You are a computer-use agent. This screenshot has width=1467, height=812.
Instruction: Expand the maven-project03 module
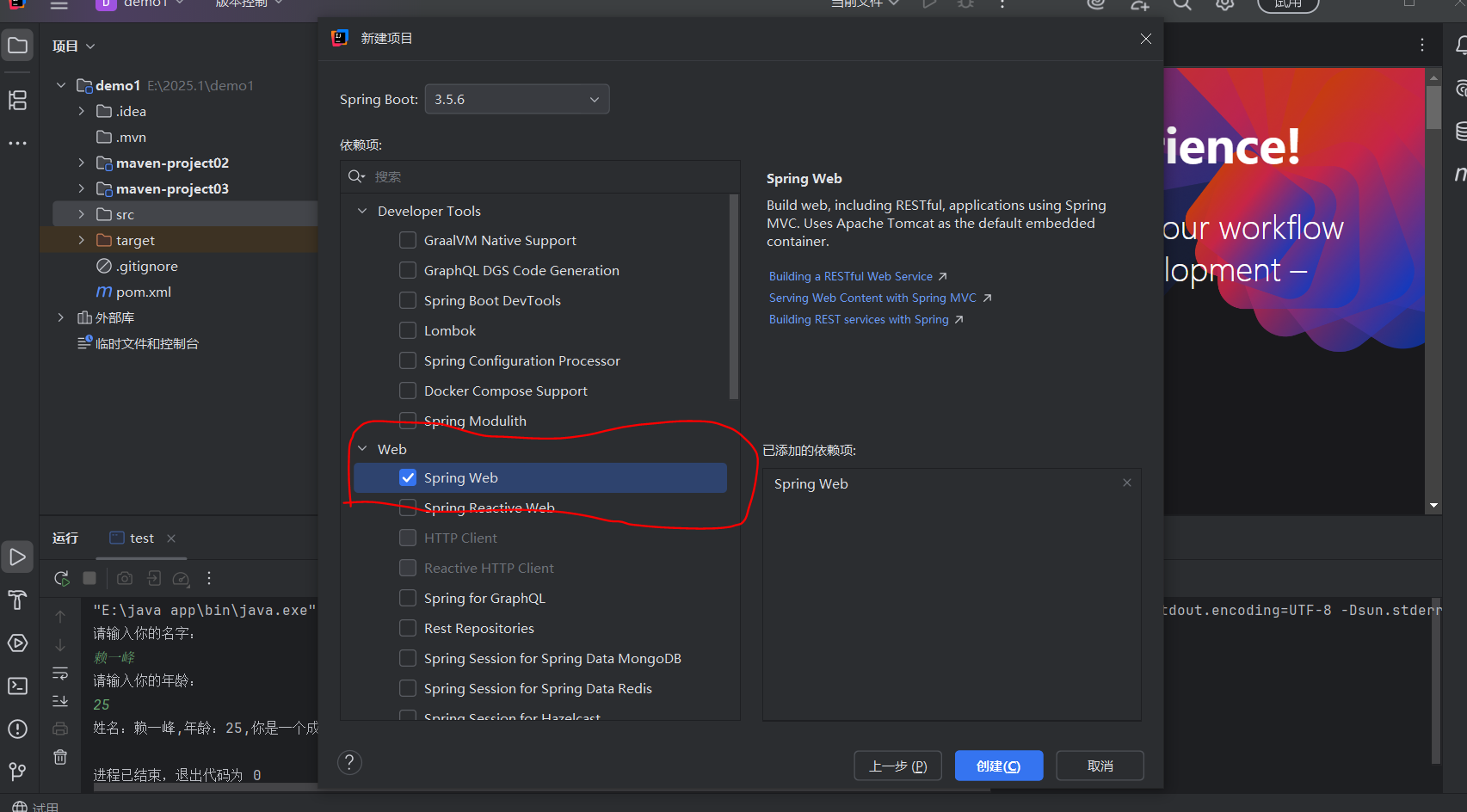pos(82,188)
